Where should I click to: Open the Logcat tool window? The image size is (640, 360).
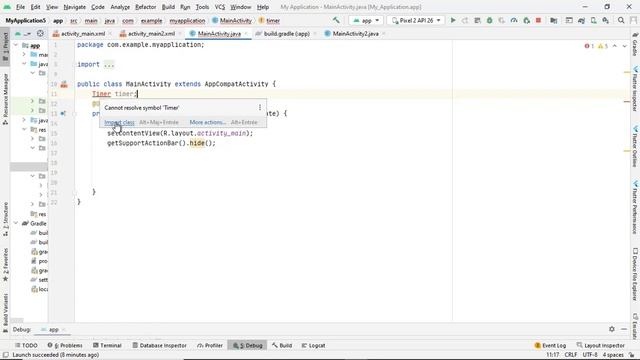313,345
